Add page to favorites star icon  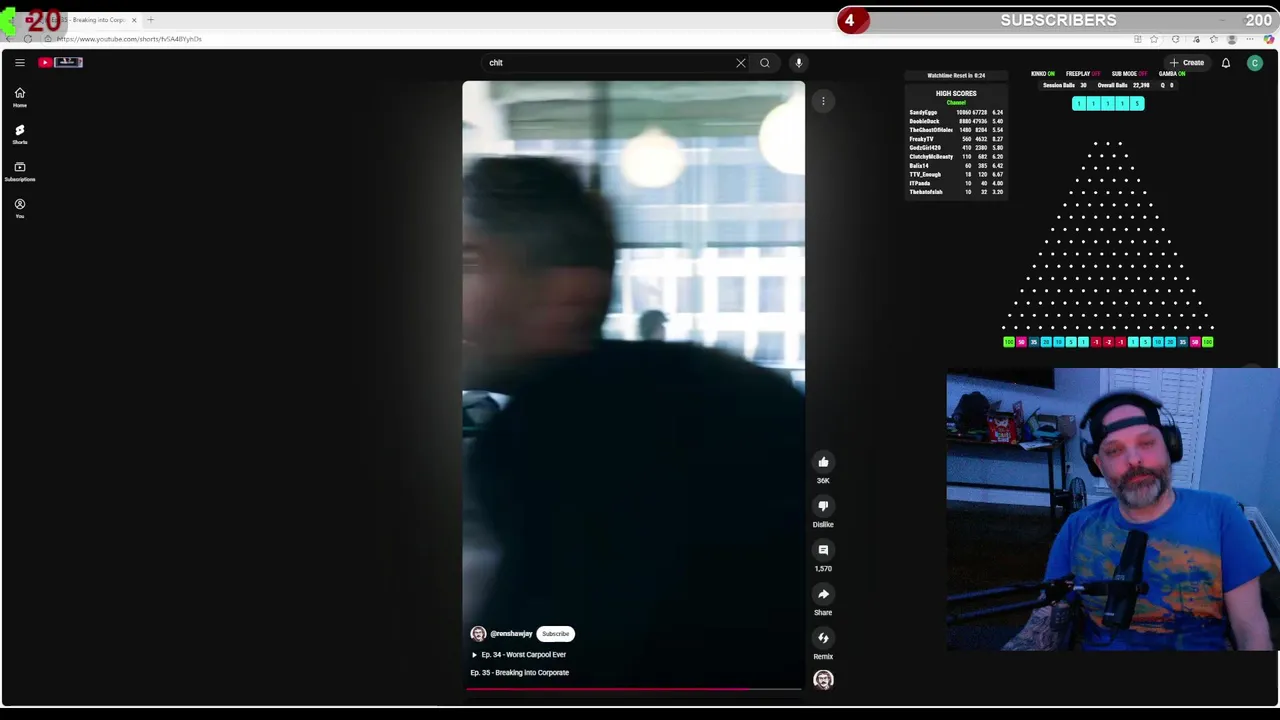1155,39
